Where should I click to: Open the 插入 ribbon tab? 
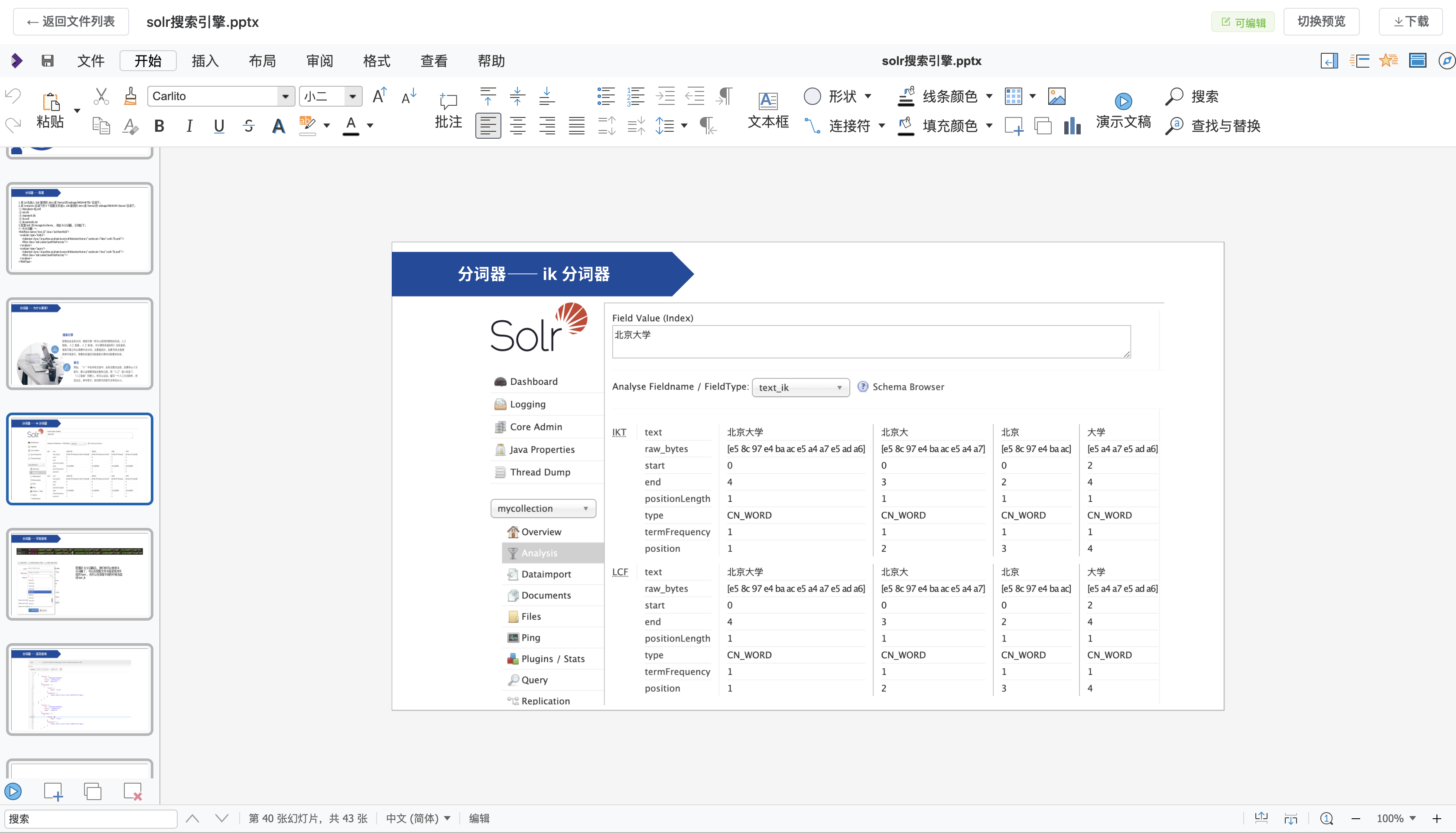pyautogui.click(x=205, y=61)
